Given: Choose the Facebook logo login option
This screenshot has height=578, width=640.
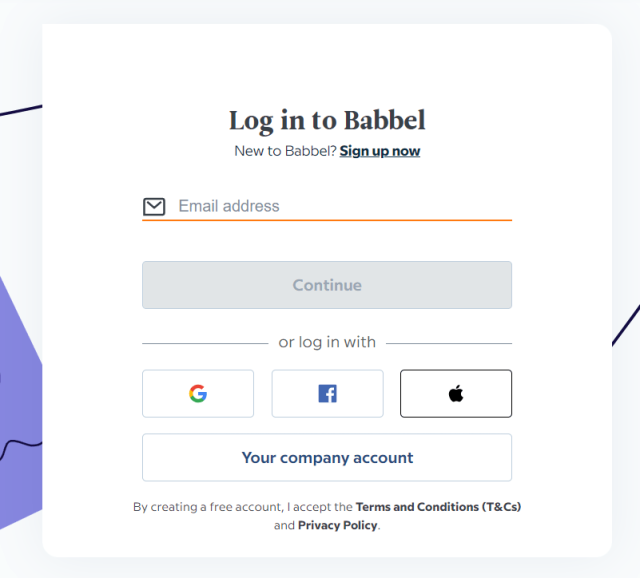Looking at the screenshot, I should click(327, 393).
